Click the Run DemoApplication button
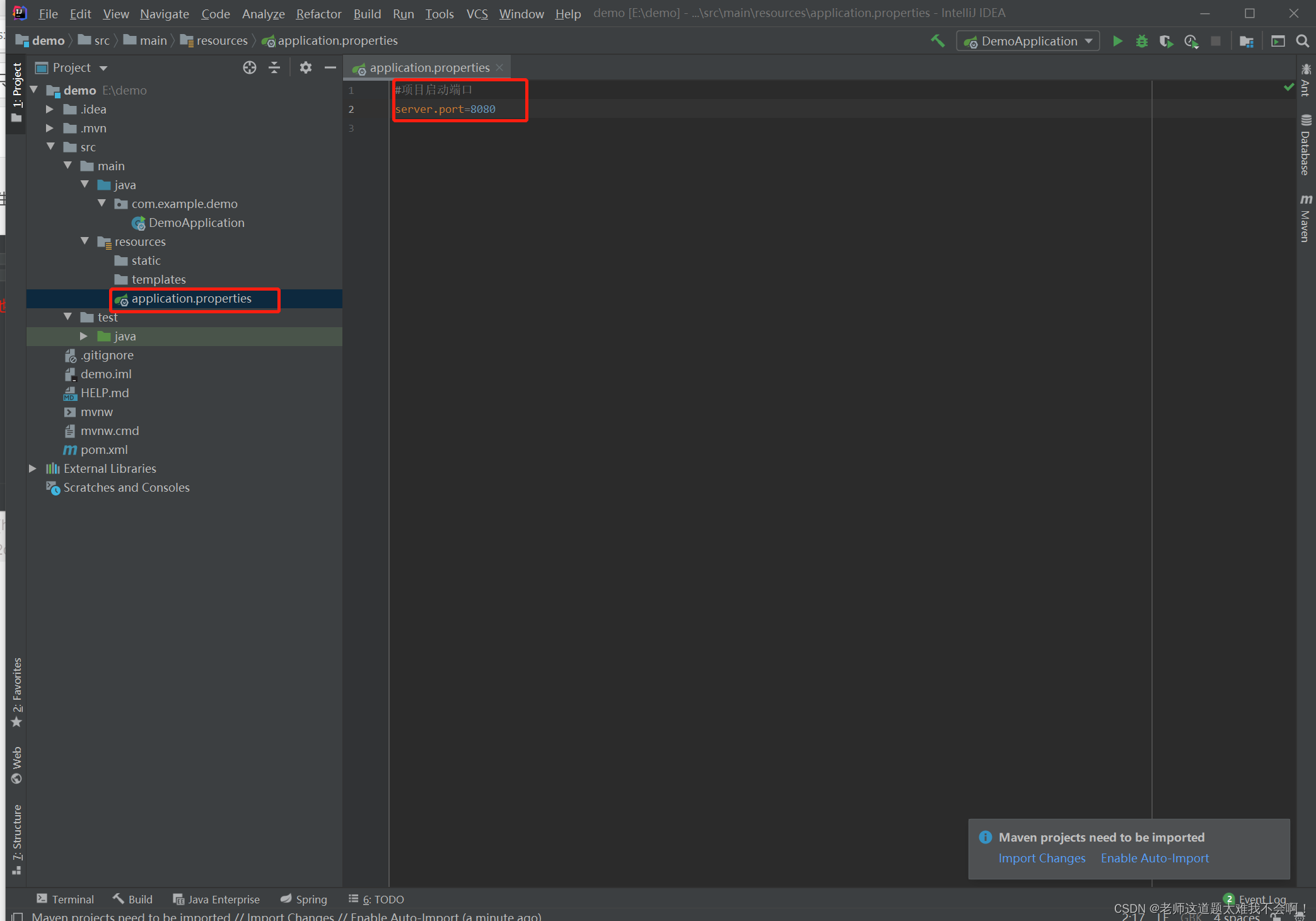The height and width of the screenshot is (921, 1316). pyautogui.click(x=1117, y=41)
